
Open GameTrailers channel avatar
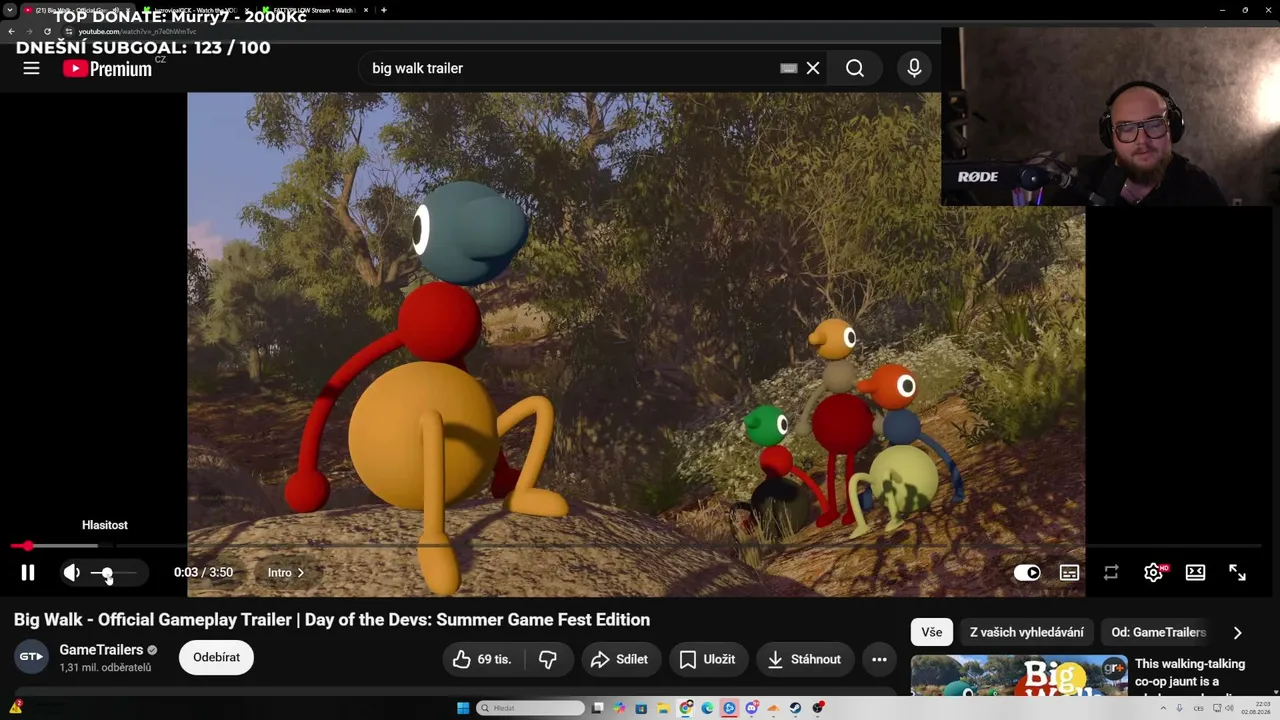(x=31, y=657)
